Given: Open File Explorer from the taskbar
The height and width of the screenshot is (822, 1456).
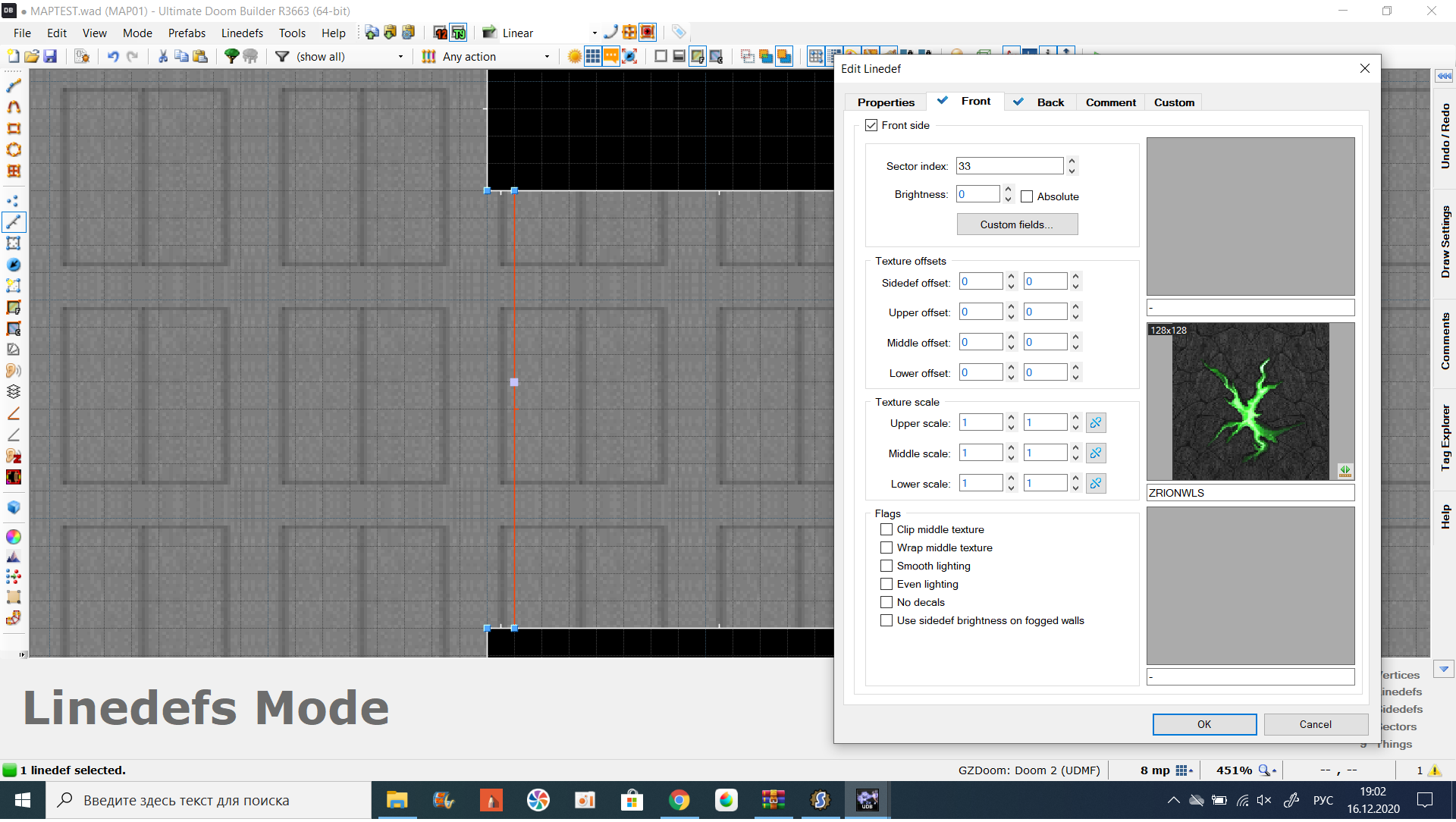Looking at the screenshot, I should (397, 800).
